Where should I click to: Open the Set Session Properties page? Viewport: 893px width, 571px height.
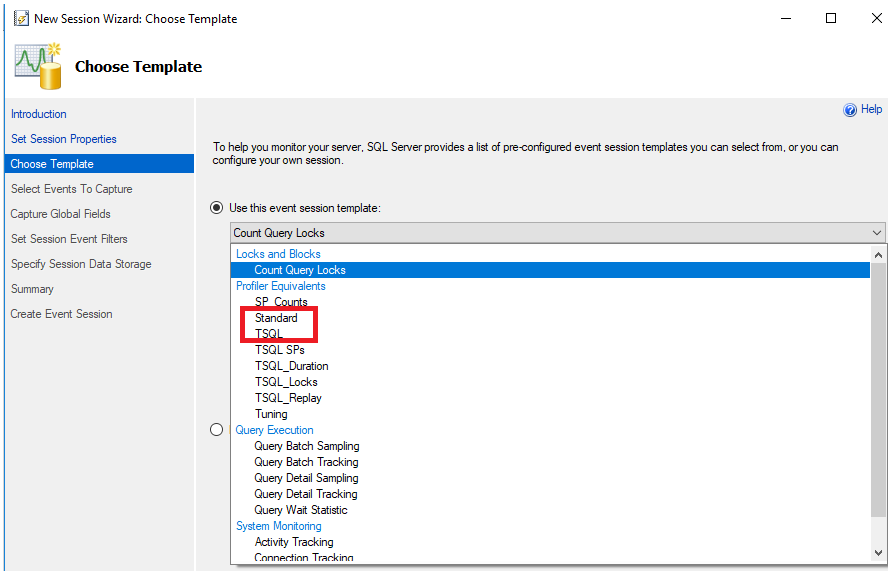[x=64, y=139]
